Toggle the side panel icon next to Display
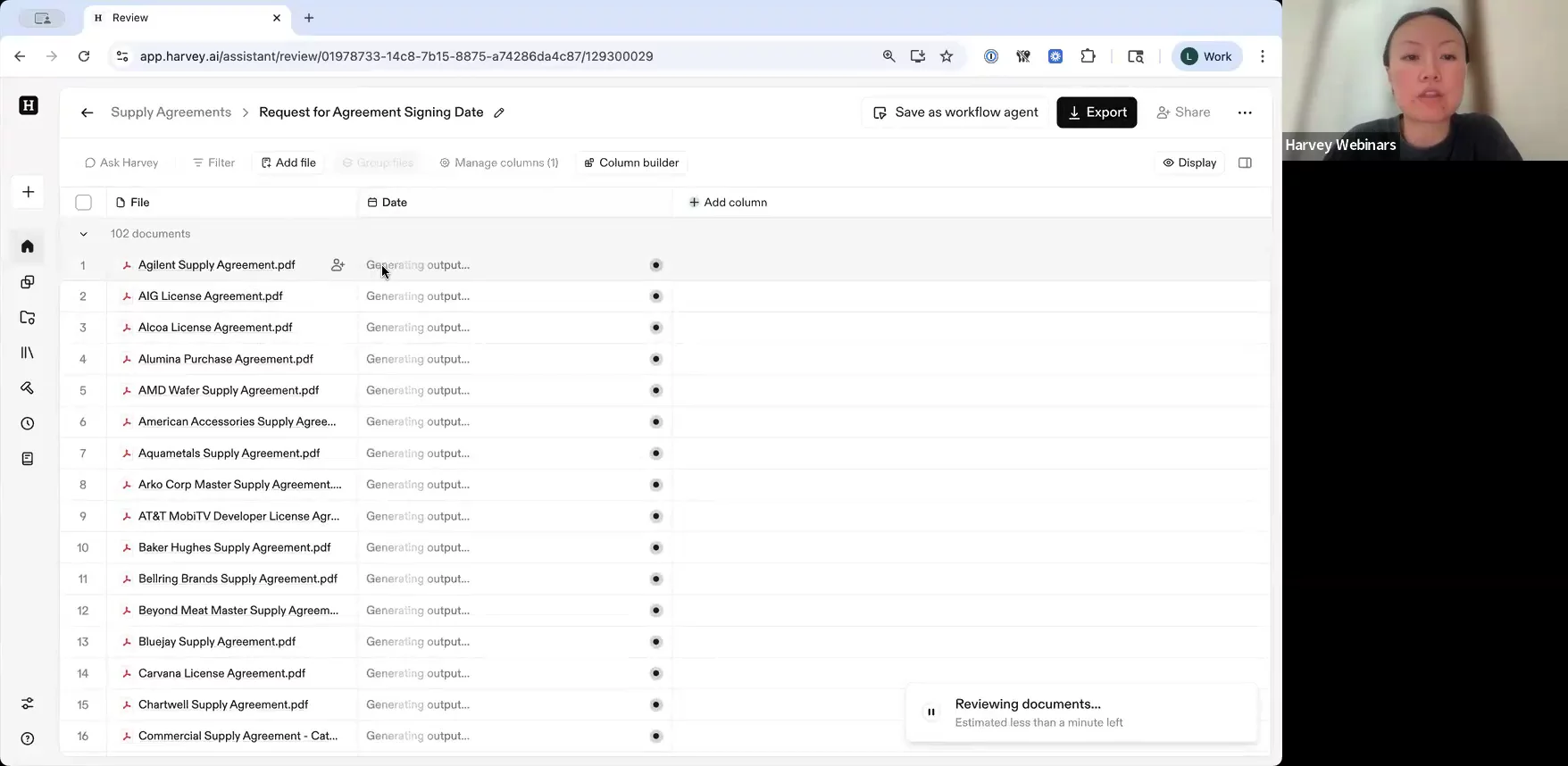The image size is (1568, 766). point(1245,162)
